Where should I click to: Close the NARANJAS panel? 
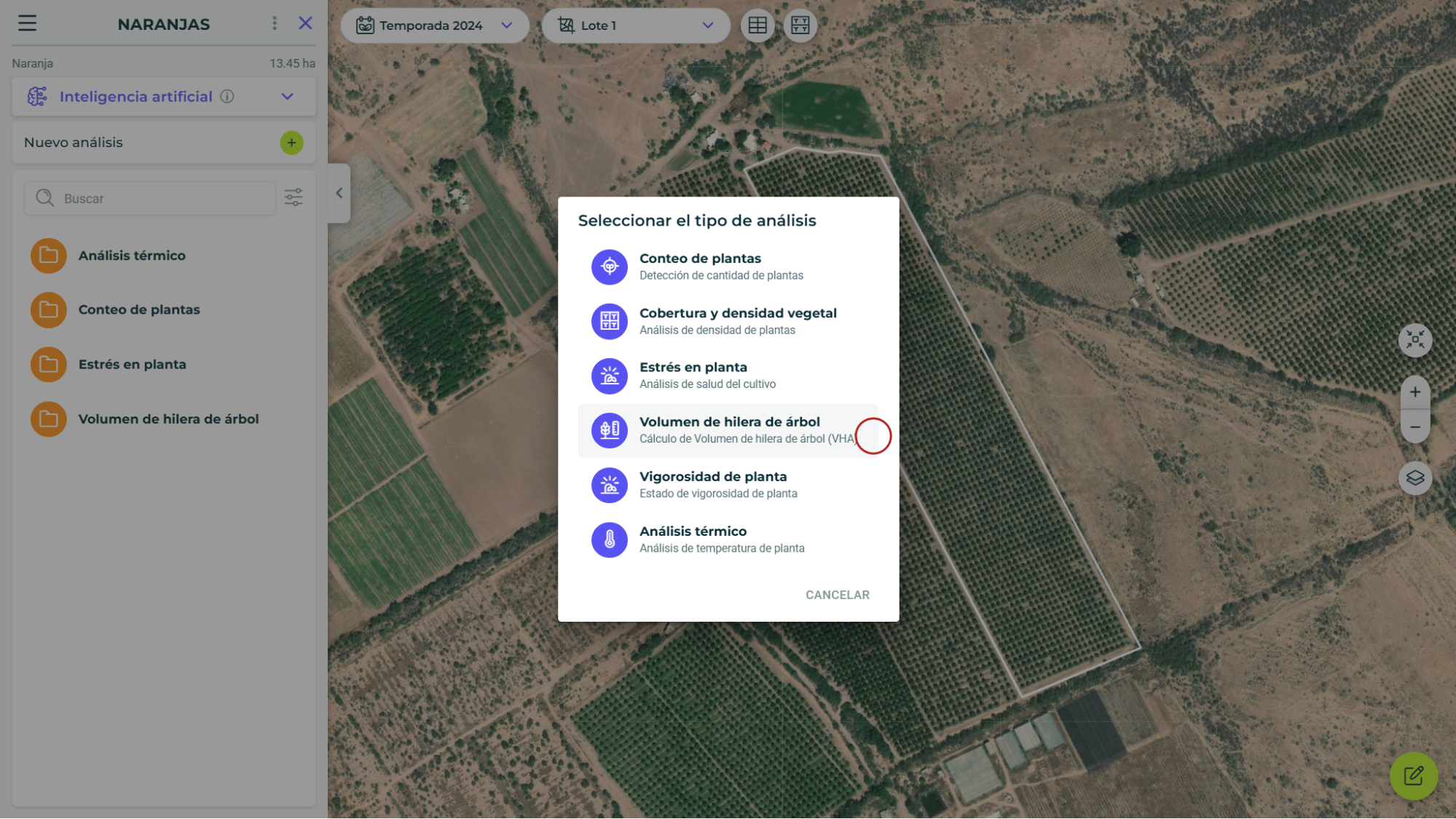[306, 23]
